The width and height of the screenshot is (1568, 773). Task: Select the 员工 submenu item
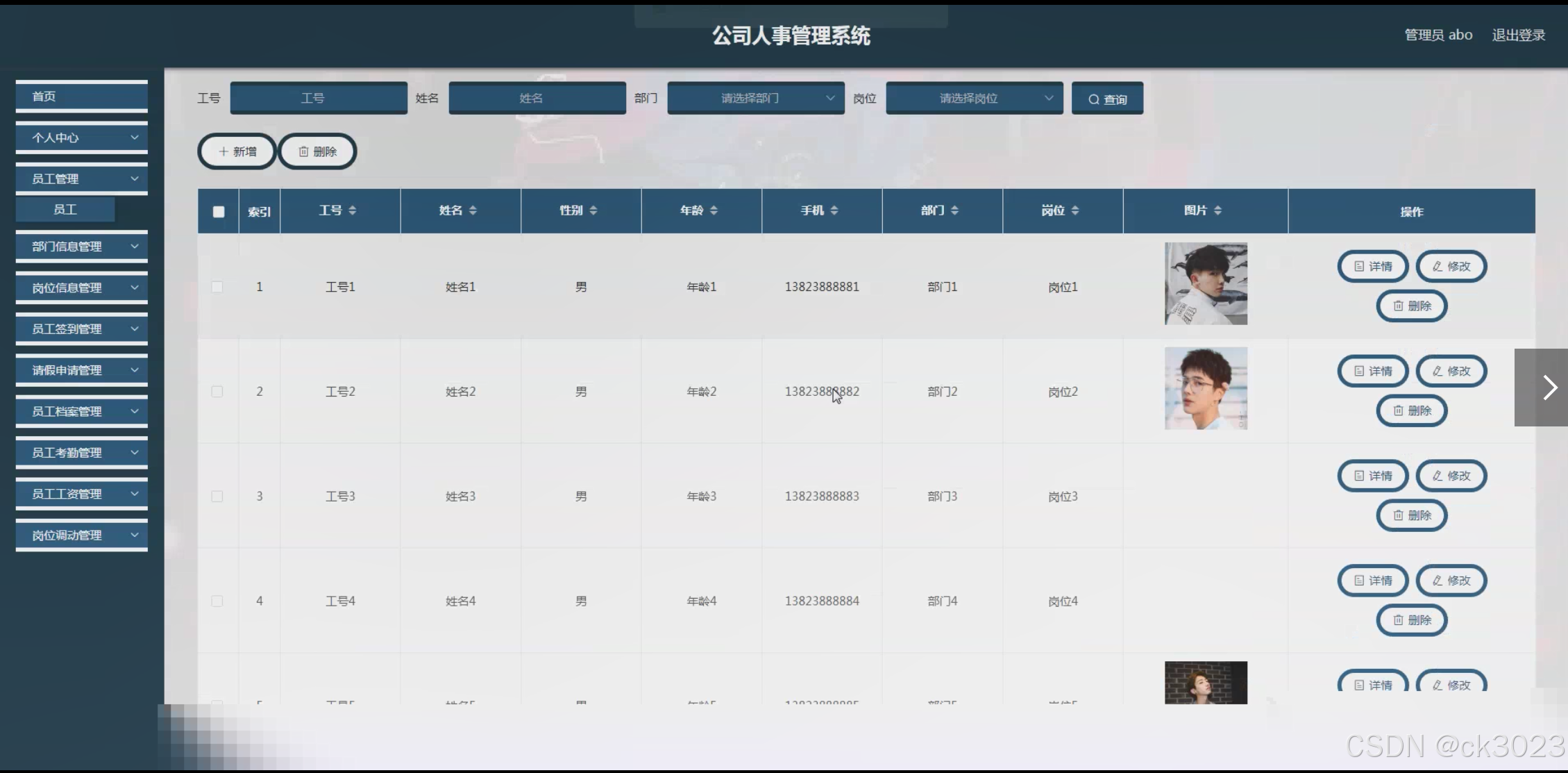coord(65,210)
